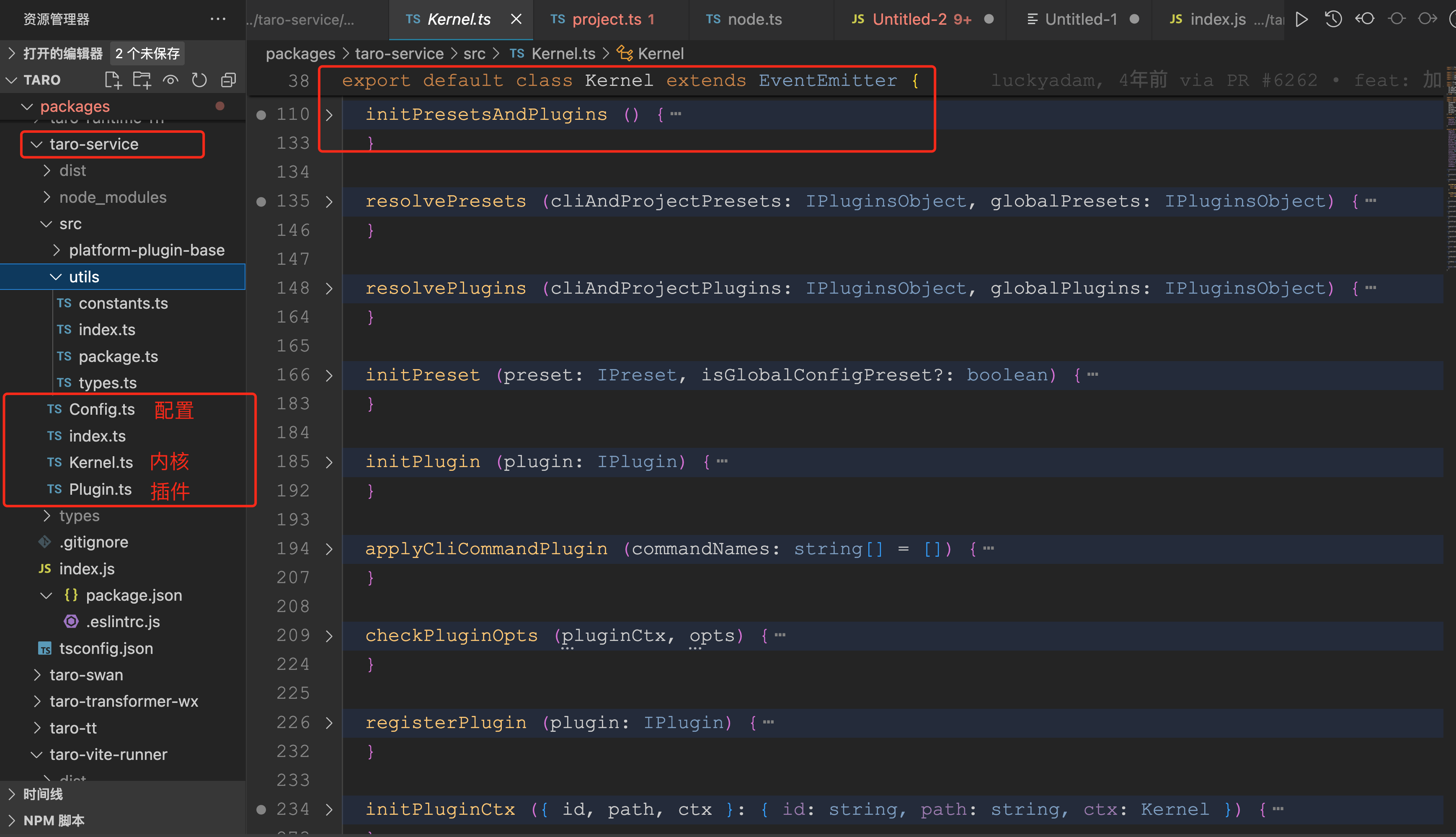The height and width of the screenshot is (837, 1456).
Task: Click taro-service in the breadcrumb
Action: tap(399, 54)
